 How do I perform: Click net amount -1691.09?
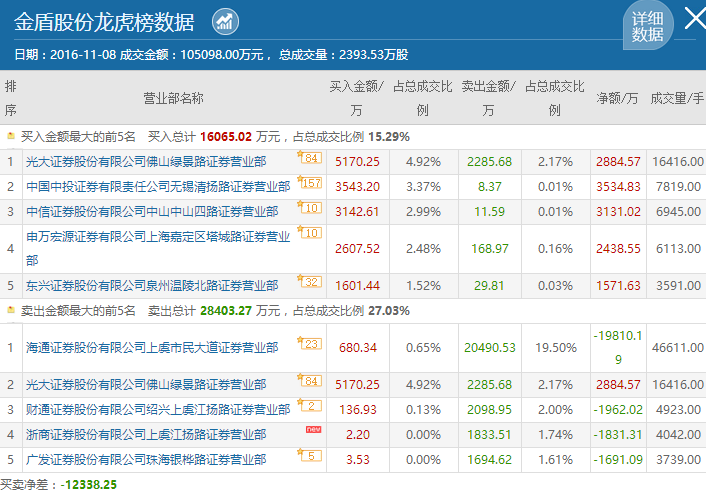point(618,459)
